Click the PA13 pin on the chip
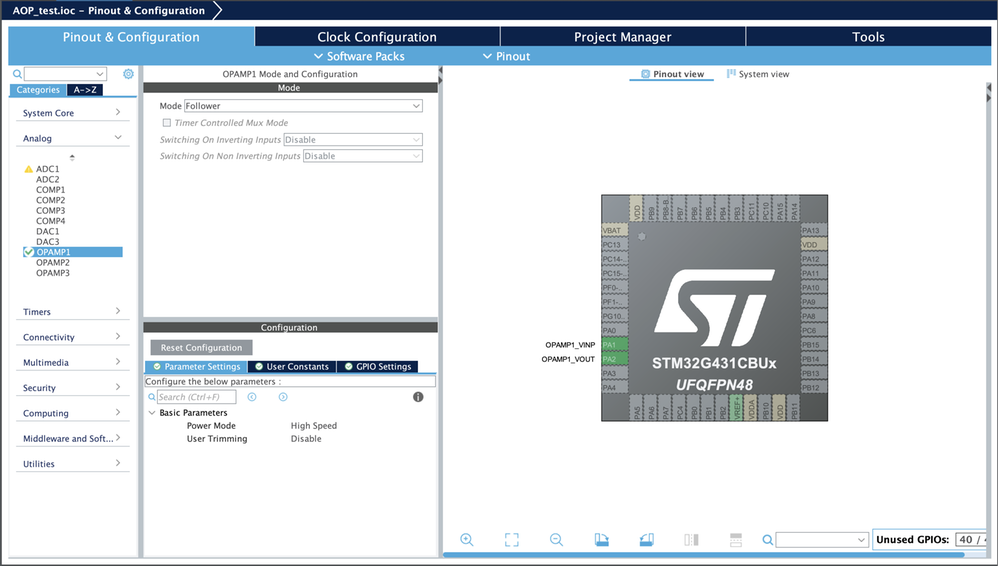998x566 pixels. [813, 230]
